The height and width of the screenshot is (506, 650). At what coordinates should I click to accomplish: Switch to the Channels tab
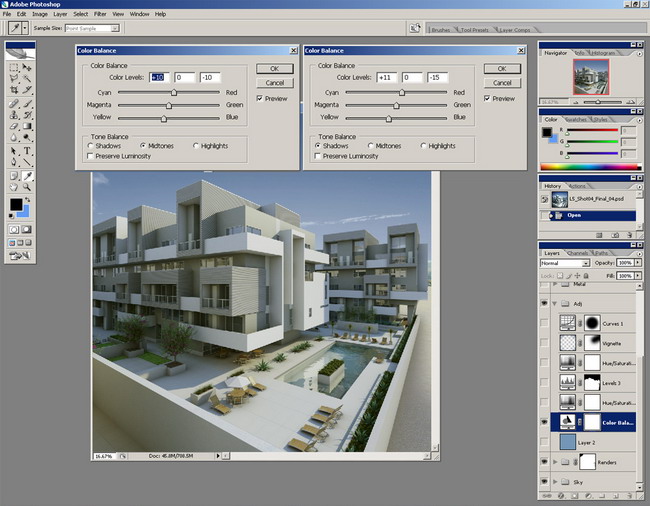577,253
